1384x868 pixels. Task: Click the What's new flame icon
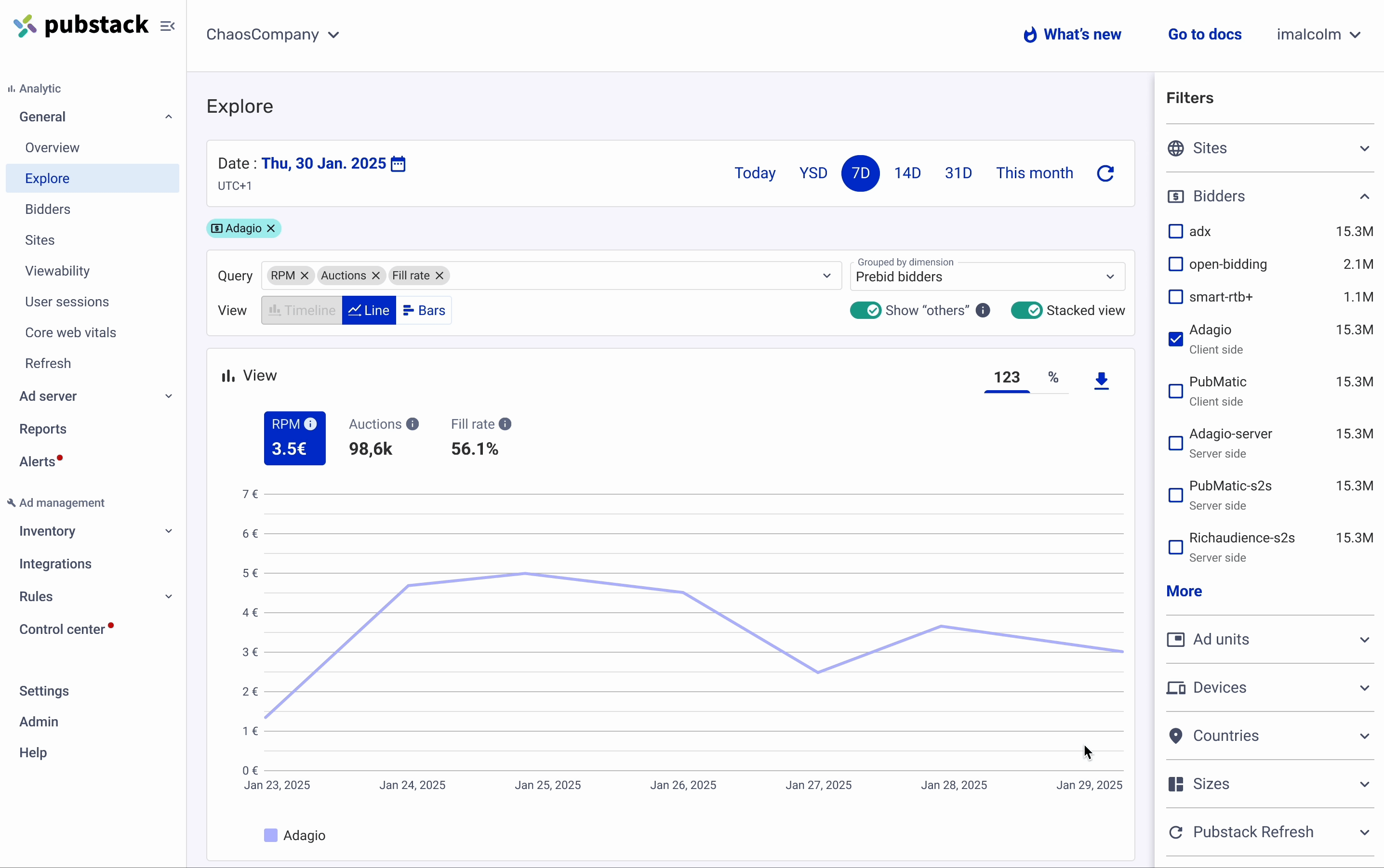1031,35
